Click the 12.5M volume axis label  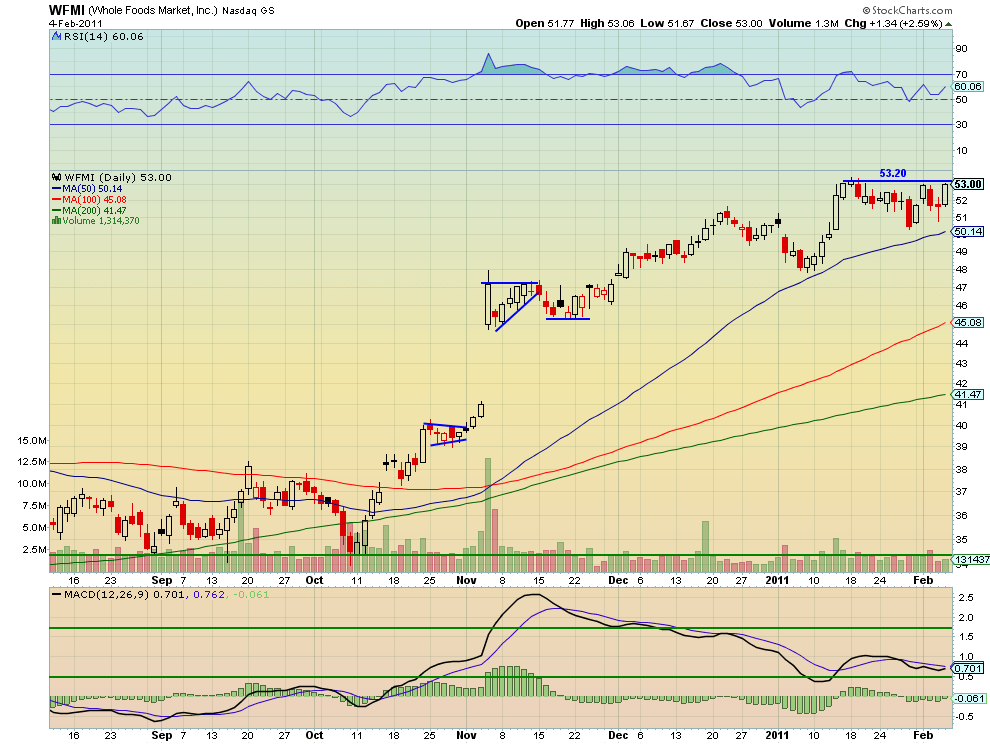tap(32, 462)
